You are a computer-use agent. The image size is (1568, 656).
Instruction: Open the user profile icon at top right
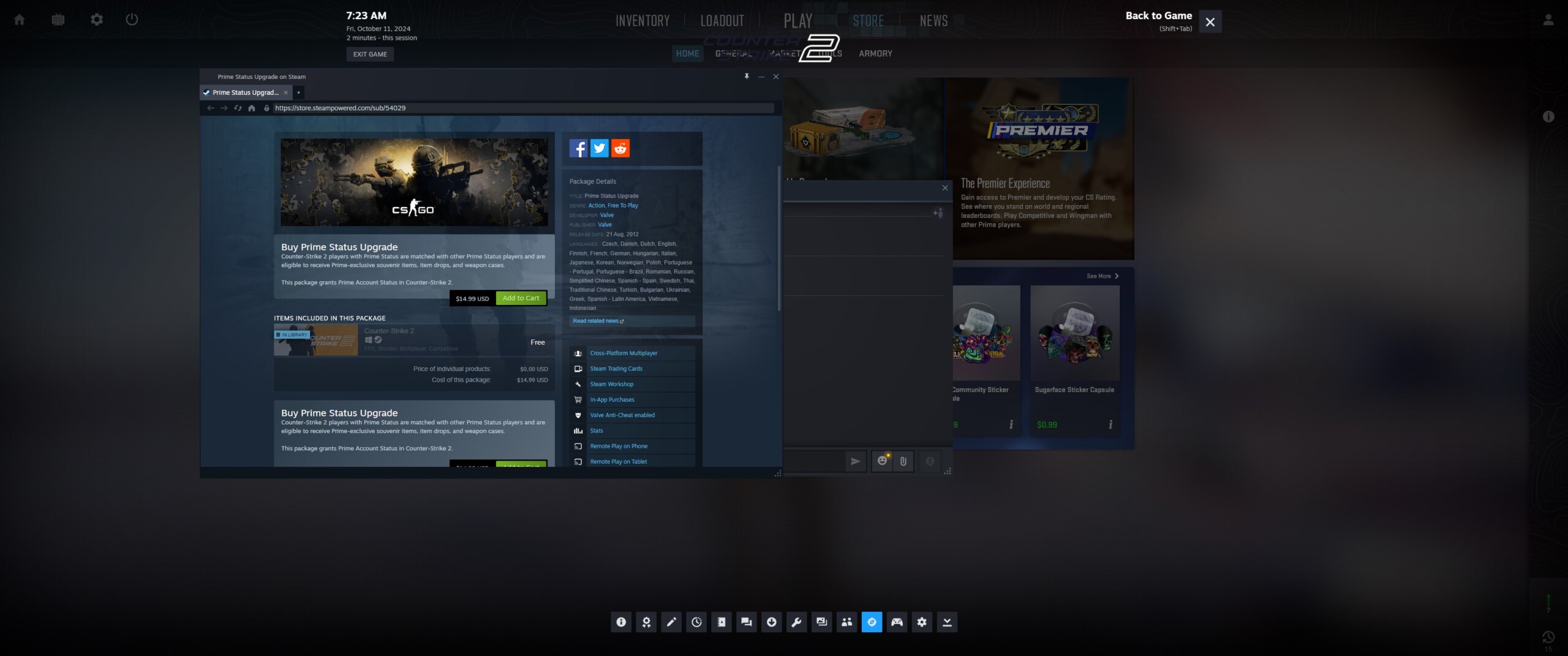coord(1548,20)
